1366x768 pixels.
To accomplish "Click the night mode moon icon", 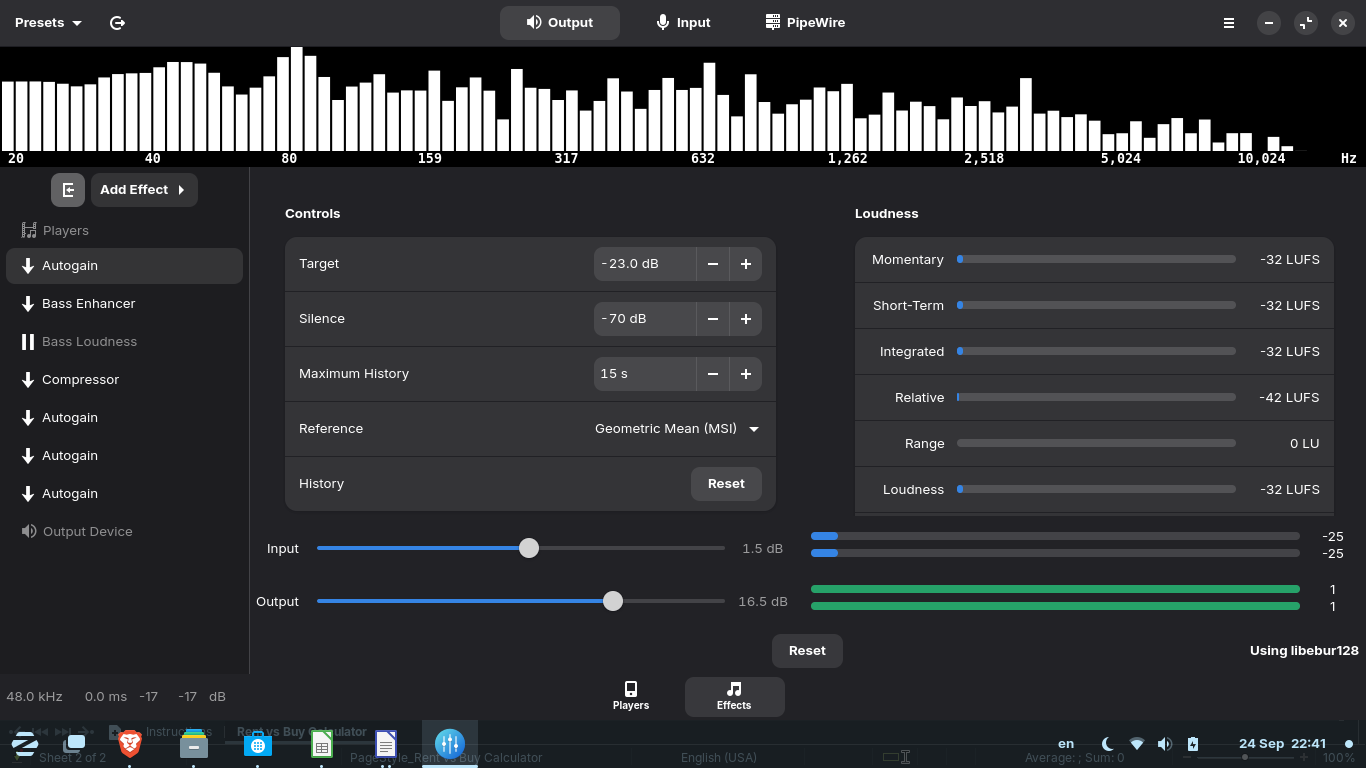I will 1108,744.
